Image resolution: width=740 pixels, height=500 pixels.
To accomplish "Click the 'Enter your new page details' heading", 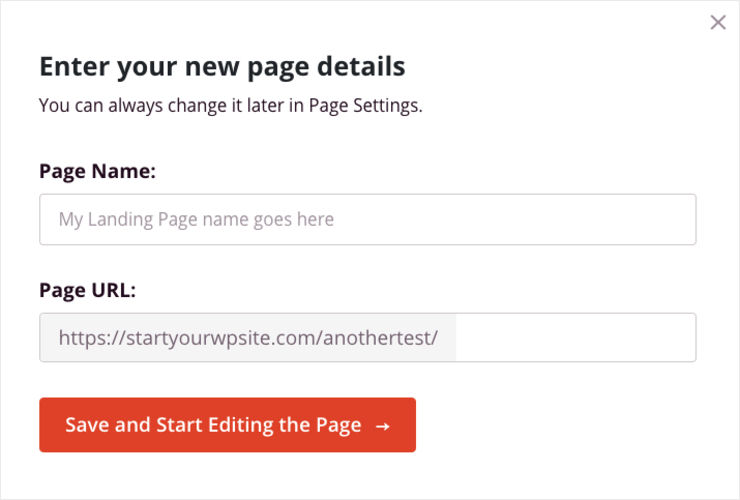I will coord(222,67).
